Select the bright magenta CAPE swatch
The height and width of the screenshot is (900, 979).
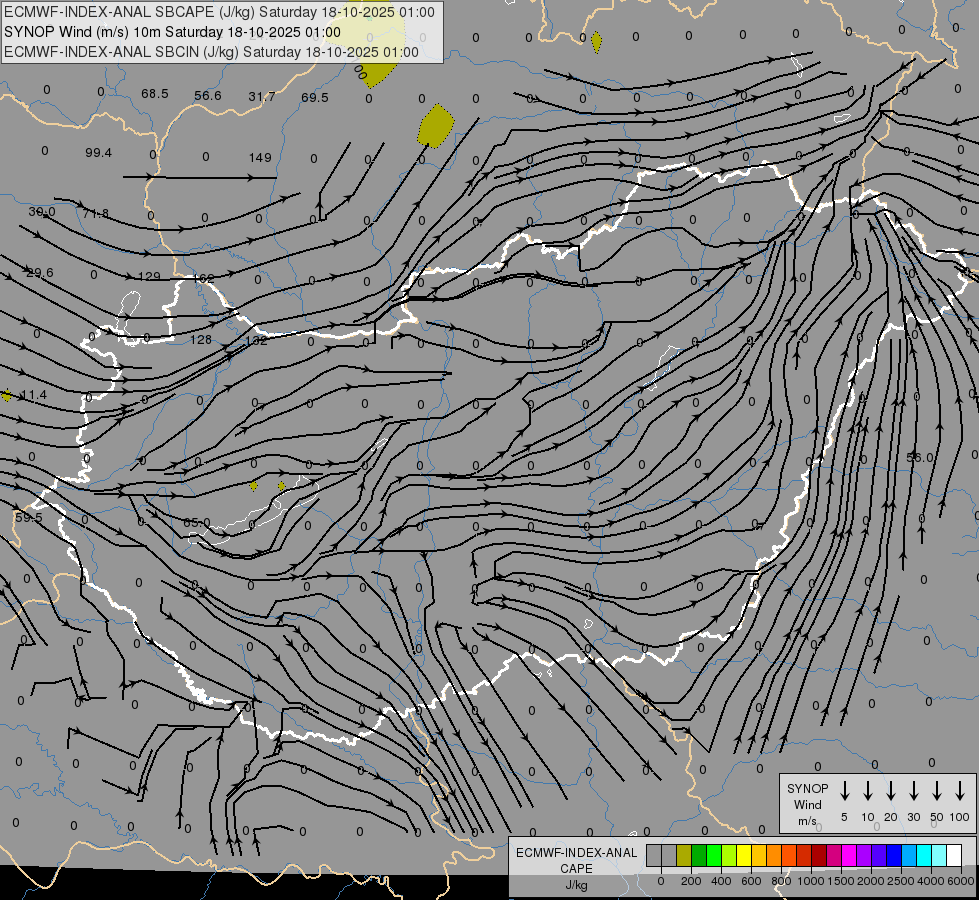pyautogui.click(x=849, y=855)
